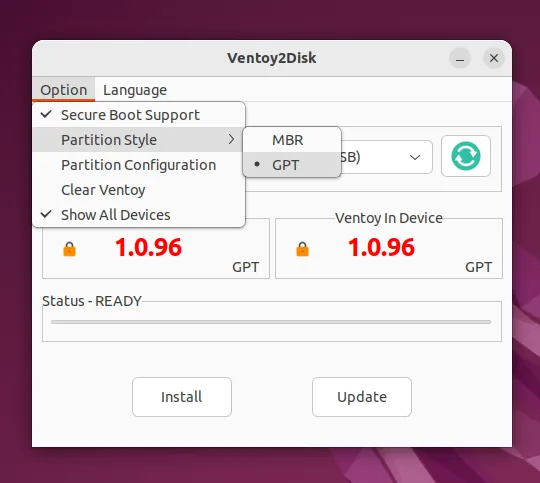Close the Ventoy2Disk window

click(494, 58)
